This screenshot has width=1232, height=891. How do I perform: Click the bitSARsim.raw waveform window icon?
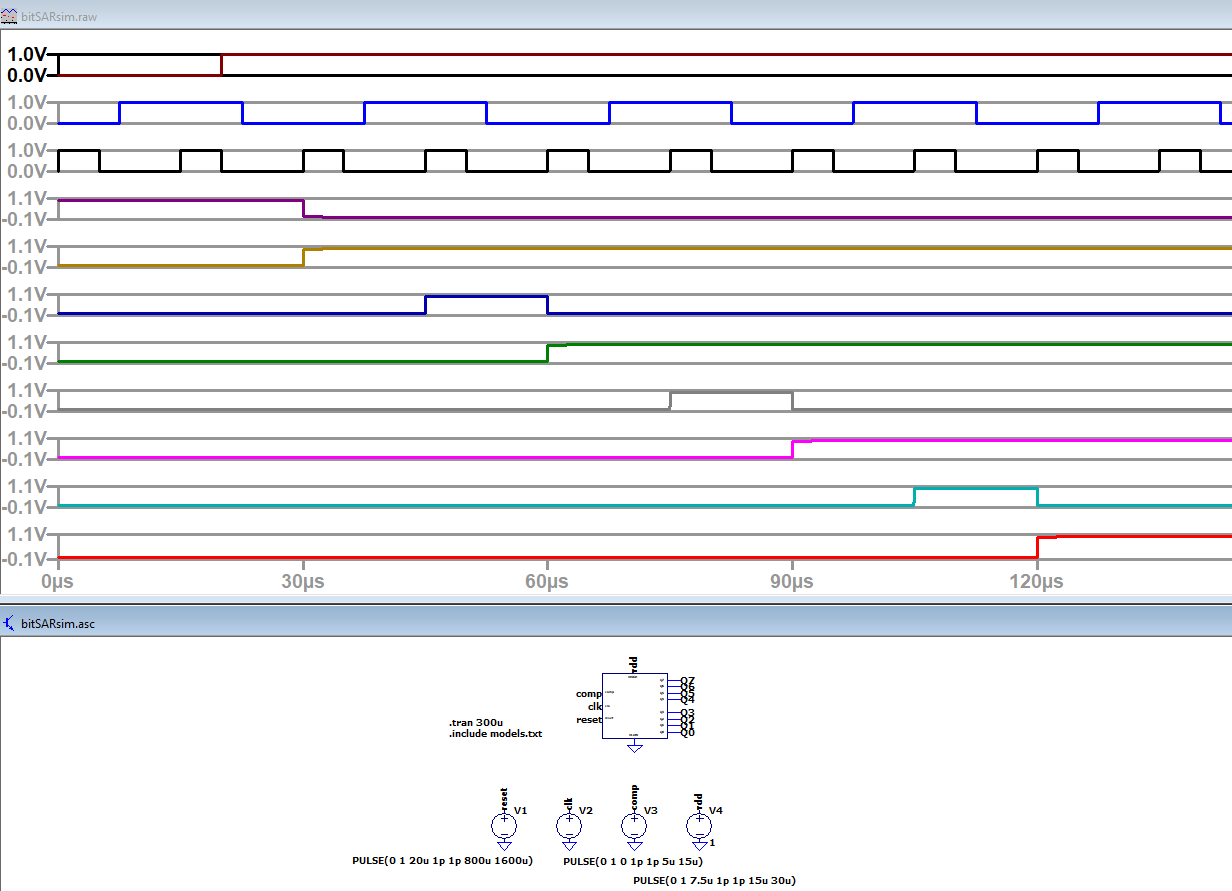click(9, 18)
